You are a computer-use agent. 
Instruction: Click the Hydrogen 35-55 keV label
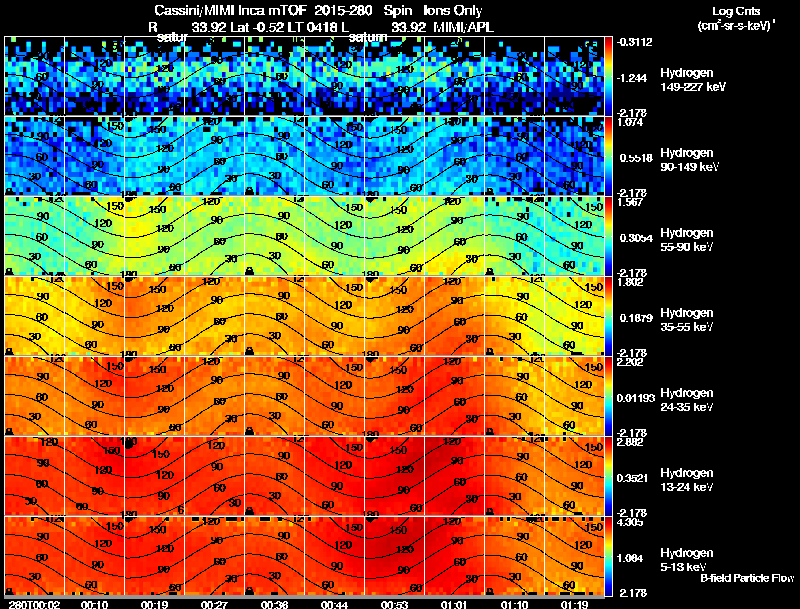pyautogui.click(x=687, y=320)
